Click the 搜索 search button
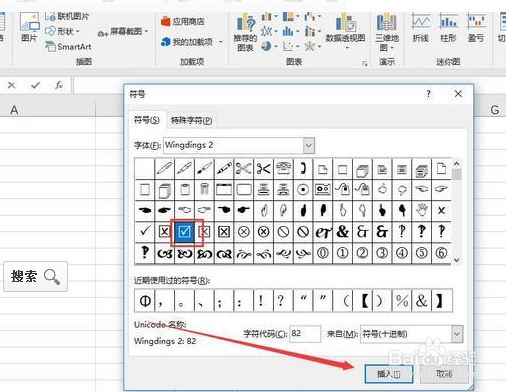 (35, 277)
